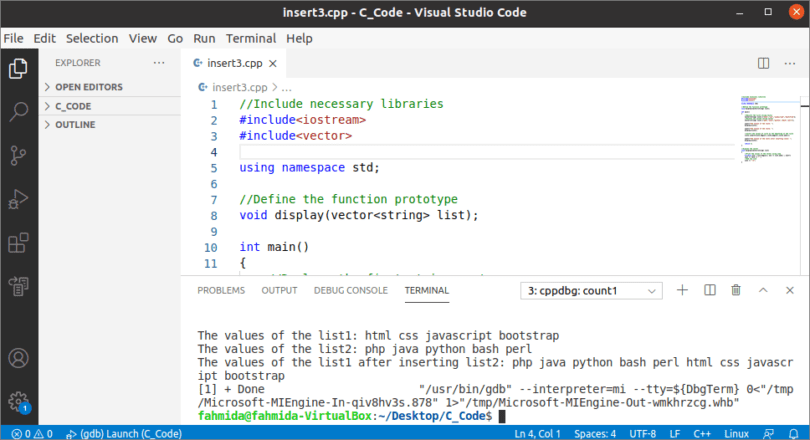Viewport: 810px width, 440px height.
Task: Click the editor vertical scrollbar
Action: click(x=805, y=185)
